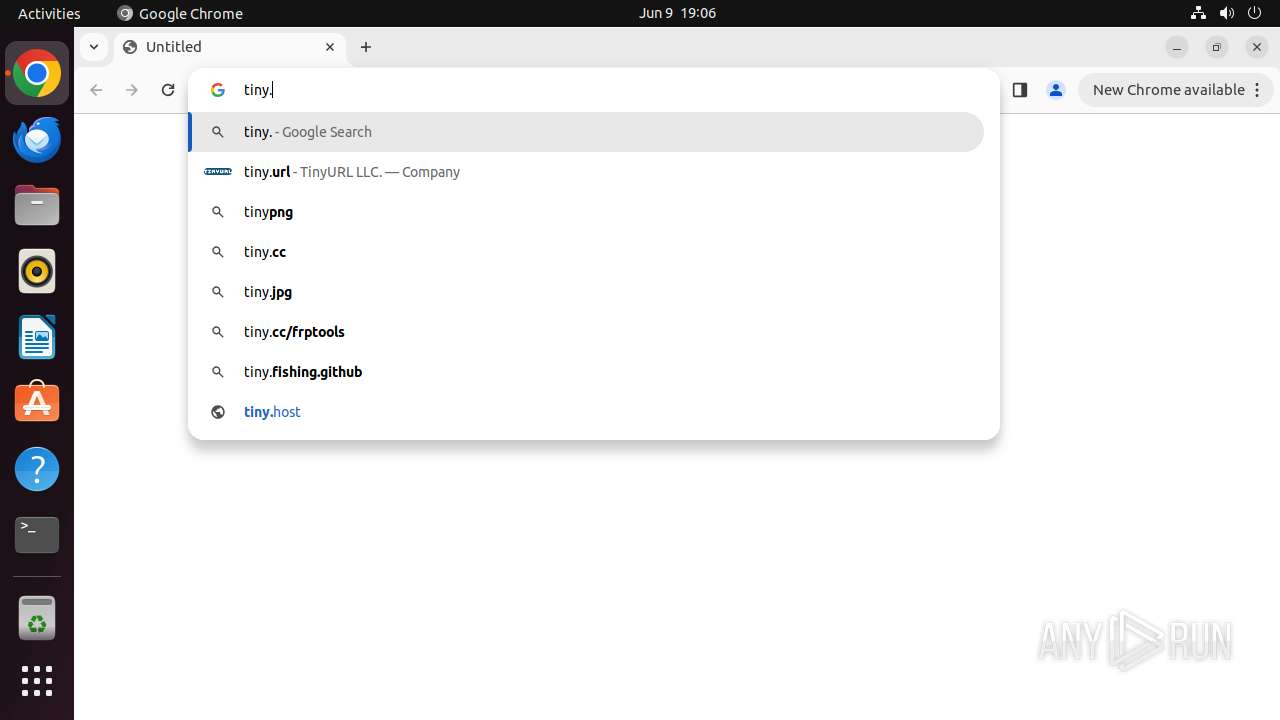Go forward to the next page
The image size is (1280, 720).
tap(132, 90)
